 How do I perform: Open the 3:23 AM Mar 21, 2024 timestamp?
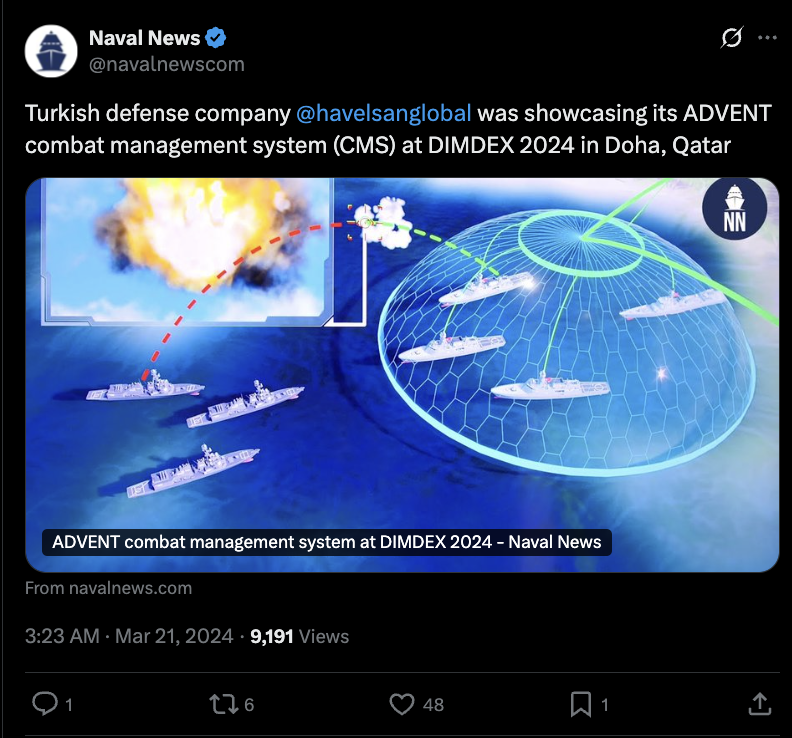point(129,636)
